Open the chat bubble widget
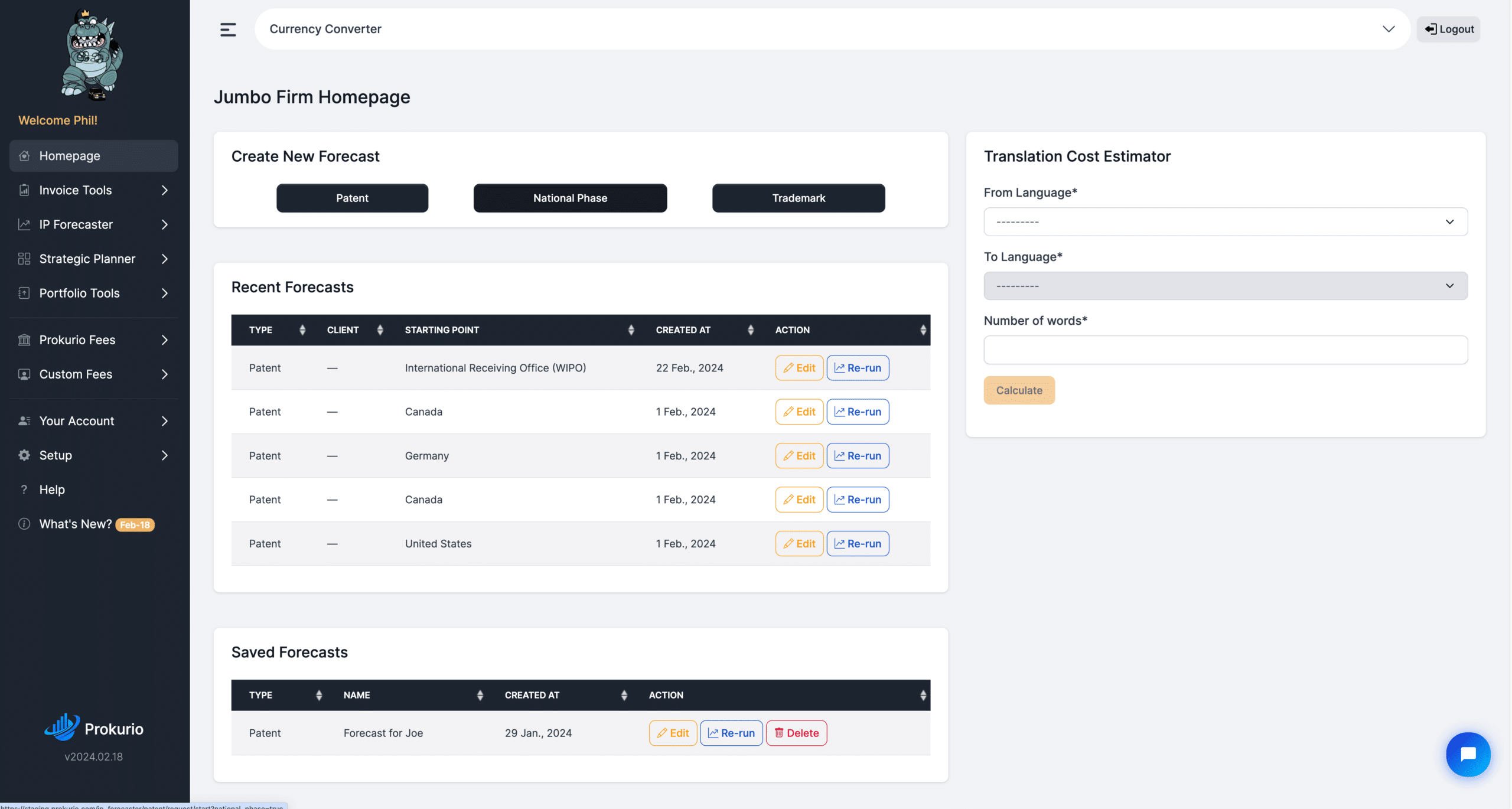1512x809 pixels. click(1468, 754)
